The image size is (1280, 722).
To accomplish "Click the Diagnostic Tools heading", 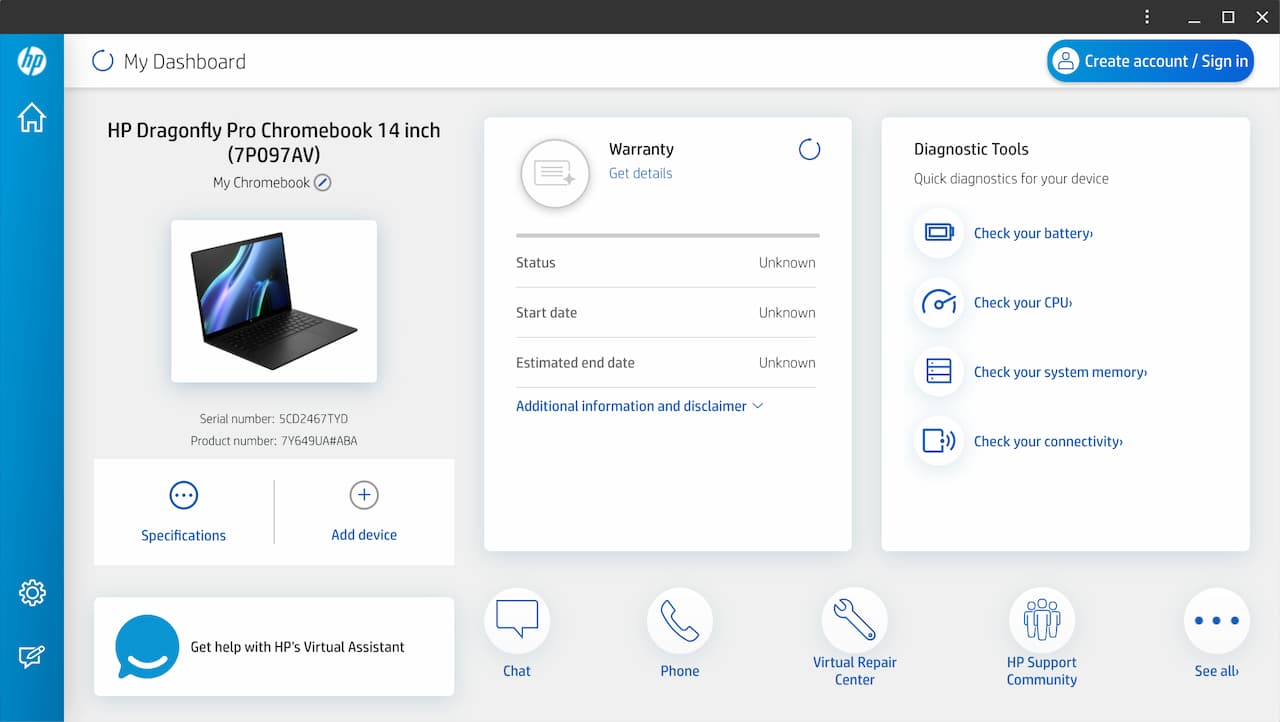I will 971,149.
